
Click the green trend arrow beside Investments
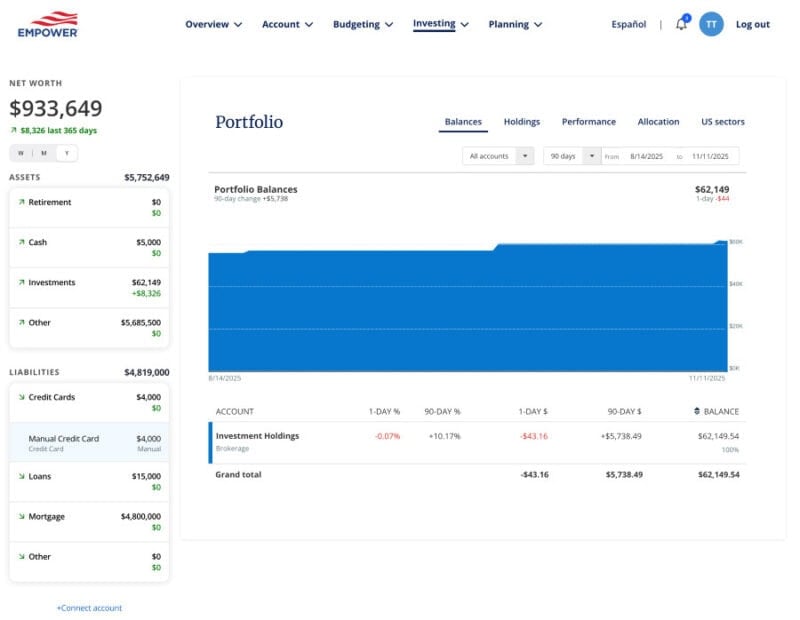21,283
